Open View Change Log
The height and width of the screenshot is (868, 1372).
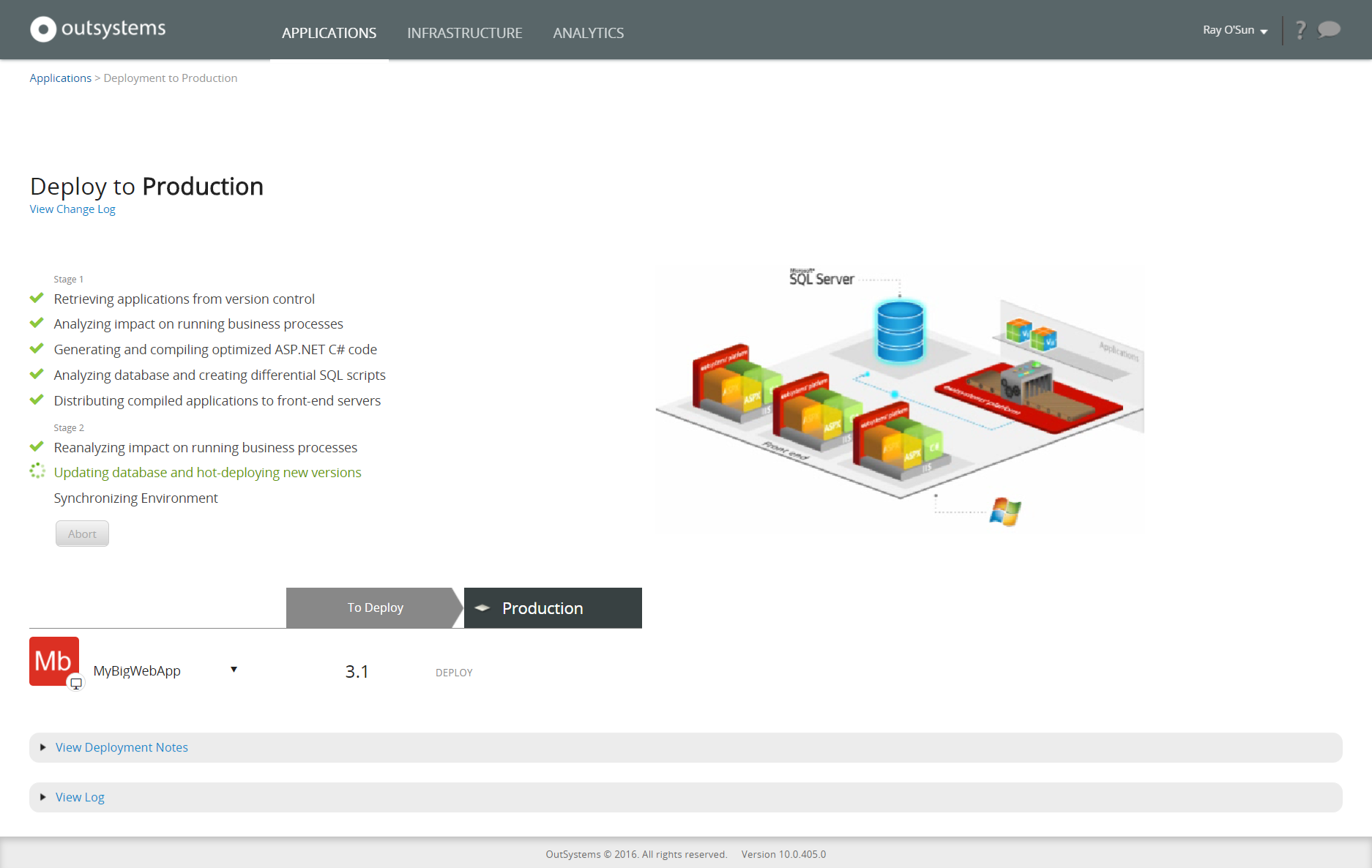(72, 209)
